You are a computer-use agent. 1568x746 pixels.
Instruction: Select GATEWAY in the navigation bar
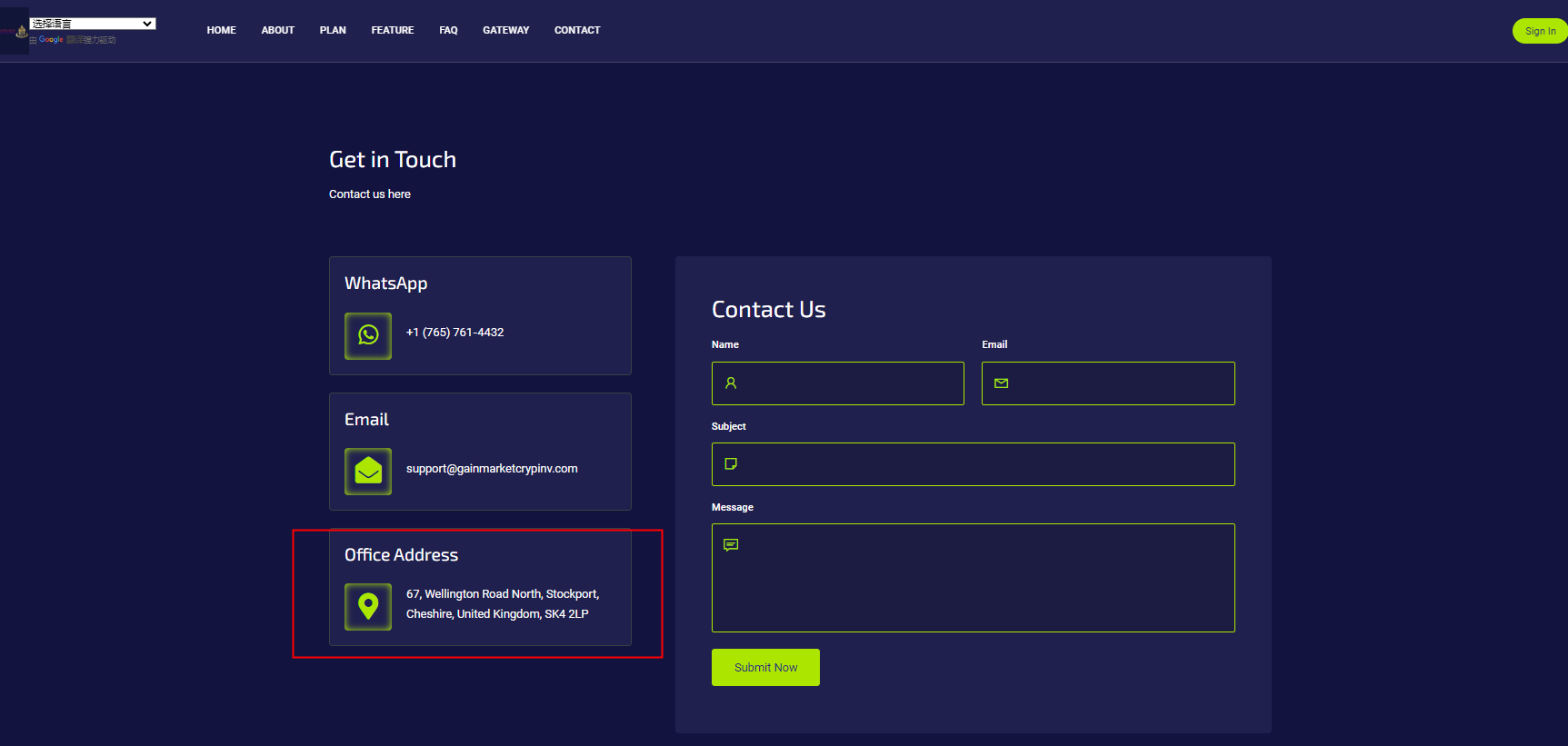click(x=505, y=31)
